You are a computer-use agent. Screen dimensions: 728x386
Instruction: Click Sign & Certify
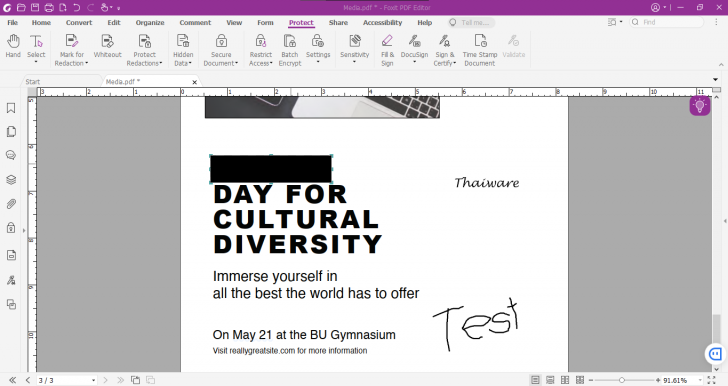(444, 50)
